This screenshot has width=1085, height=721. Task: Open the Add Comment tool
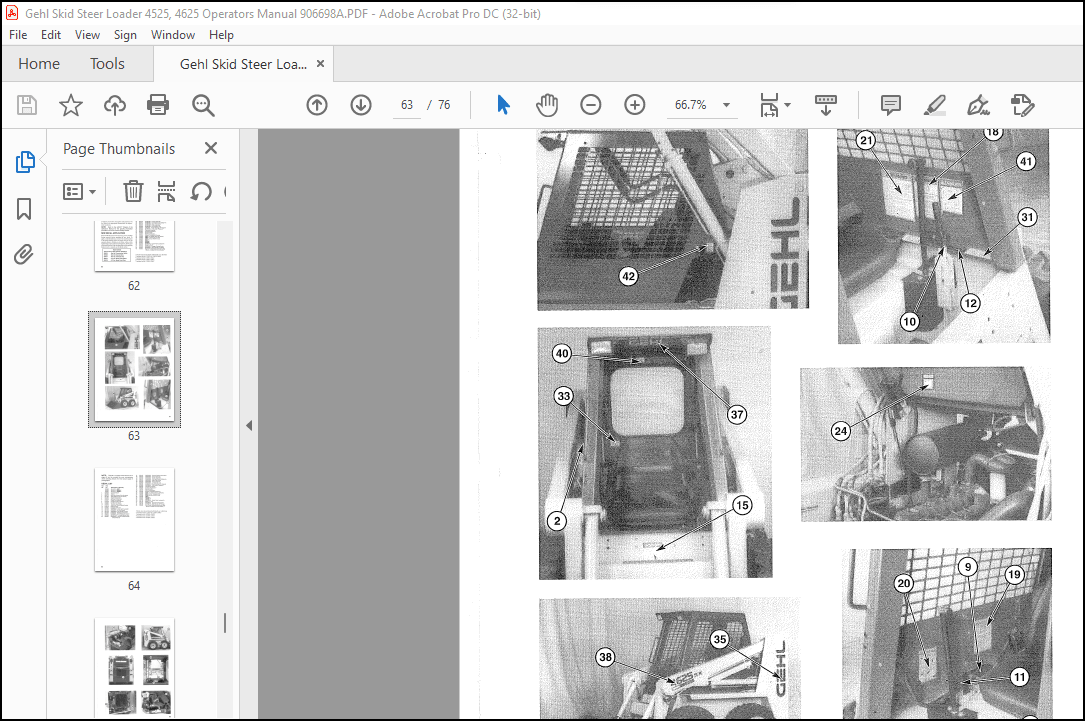tap(889, 104)
